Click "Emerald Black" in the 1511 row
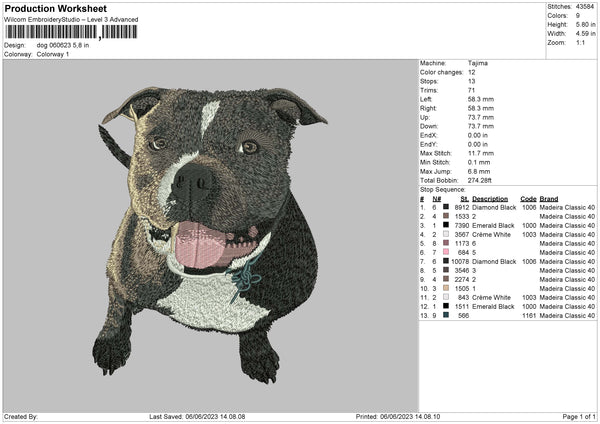Screen dimensions: 600x424 point(493,306)
